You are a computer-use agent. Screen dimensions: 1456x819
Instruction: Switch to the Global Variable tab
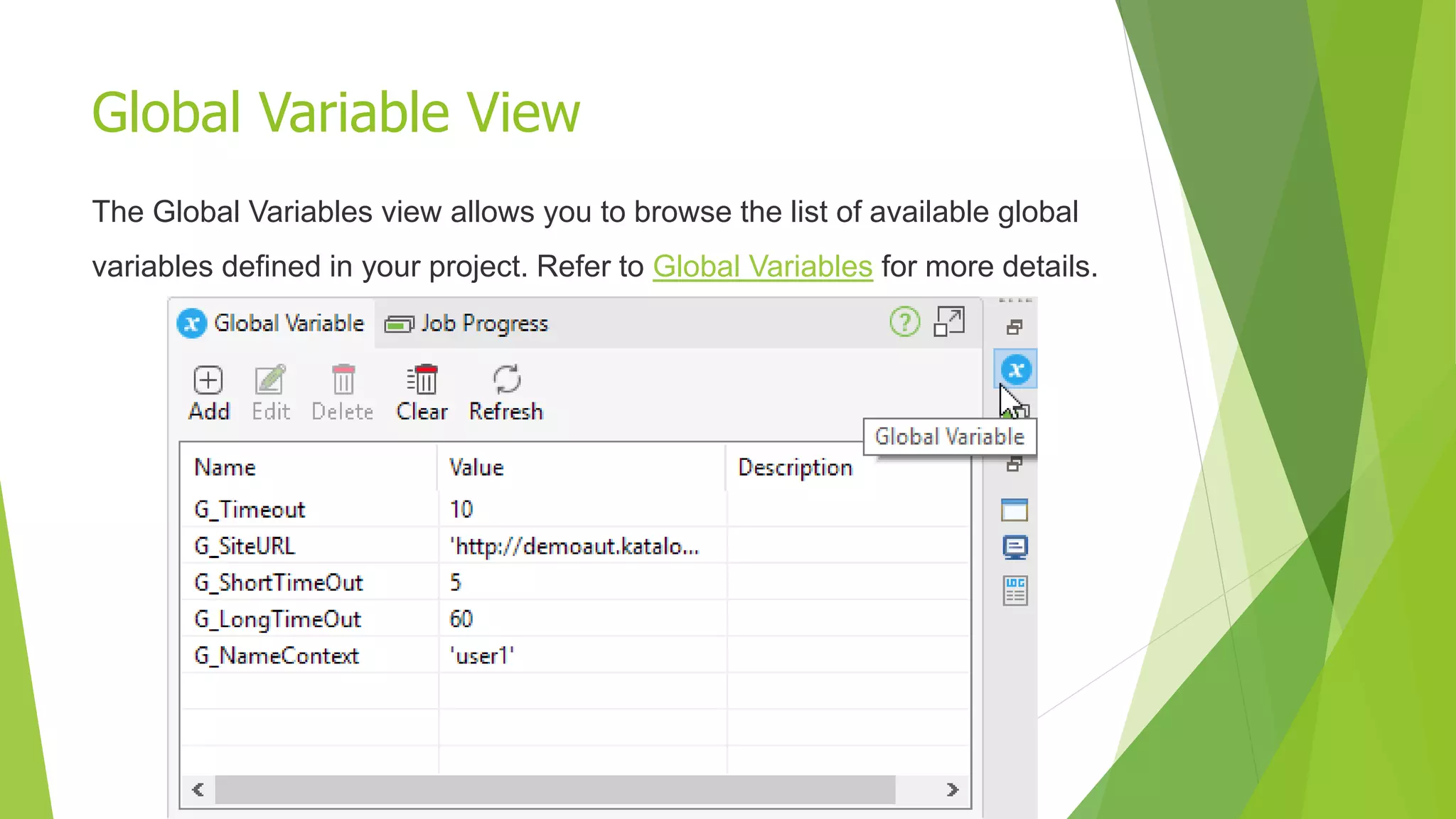[x=271, y=323]
